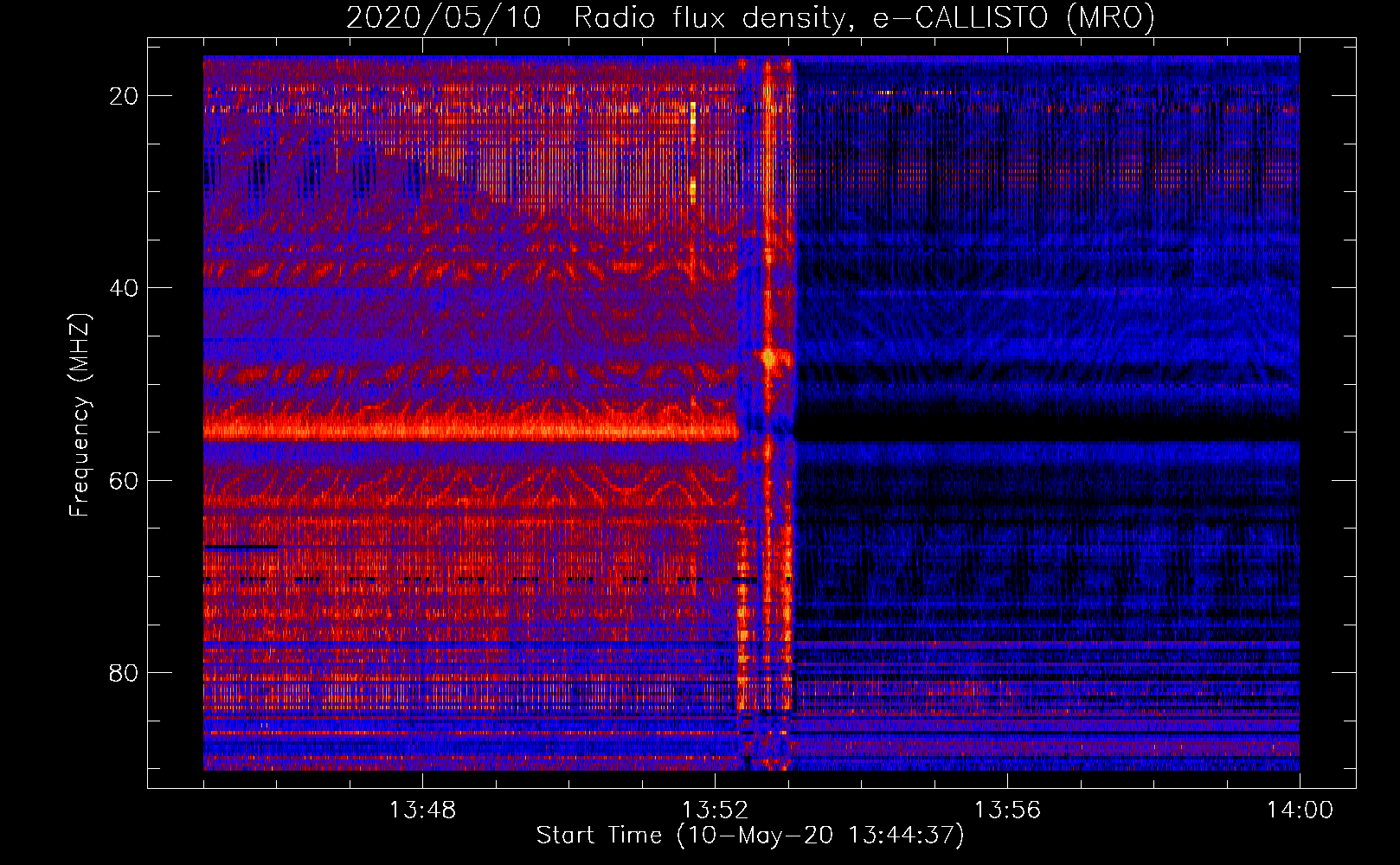1400x865 pixels.
Task: Click the 60 MHz tick label
Action: [x=125, y=480]
